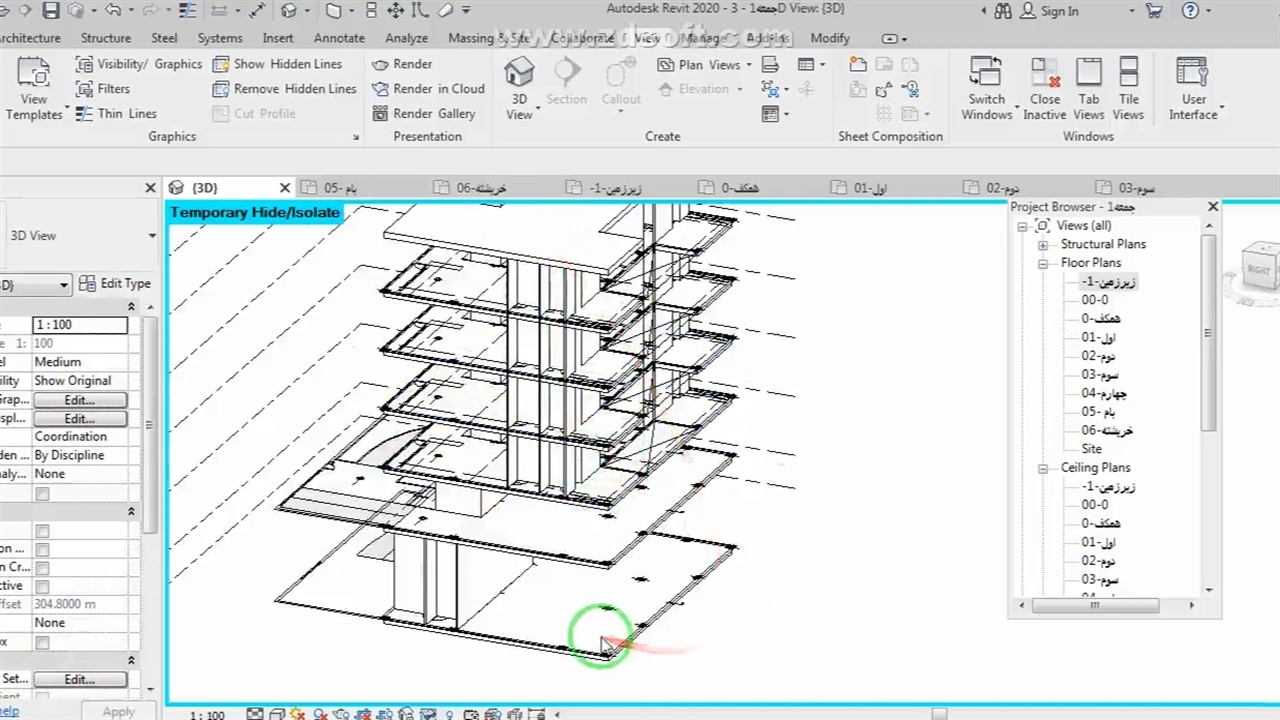The height and width of the screenshot is (720, 1280).
Task: Click the Render teapot icon
Action: (381, 64)
